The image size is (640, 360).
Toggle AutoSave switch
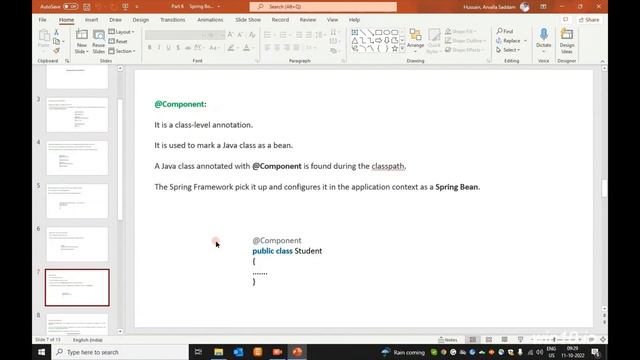[x=71, y=7]
